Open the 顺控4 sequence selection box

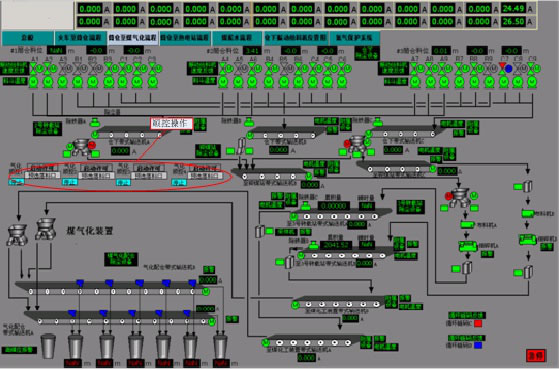[x=205, y=176]
